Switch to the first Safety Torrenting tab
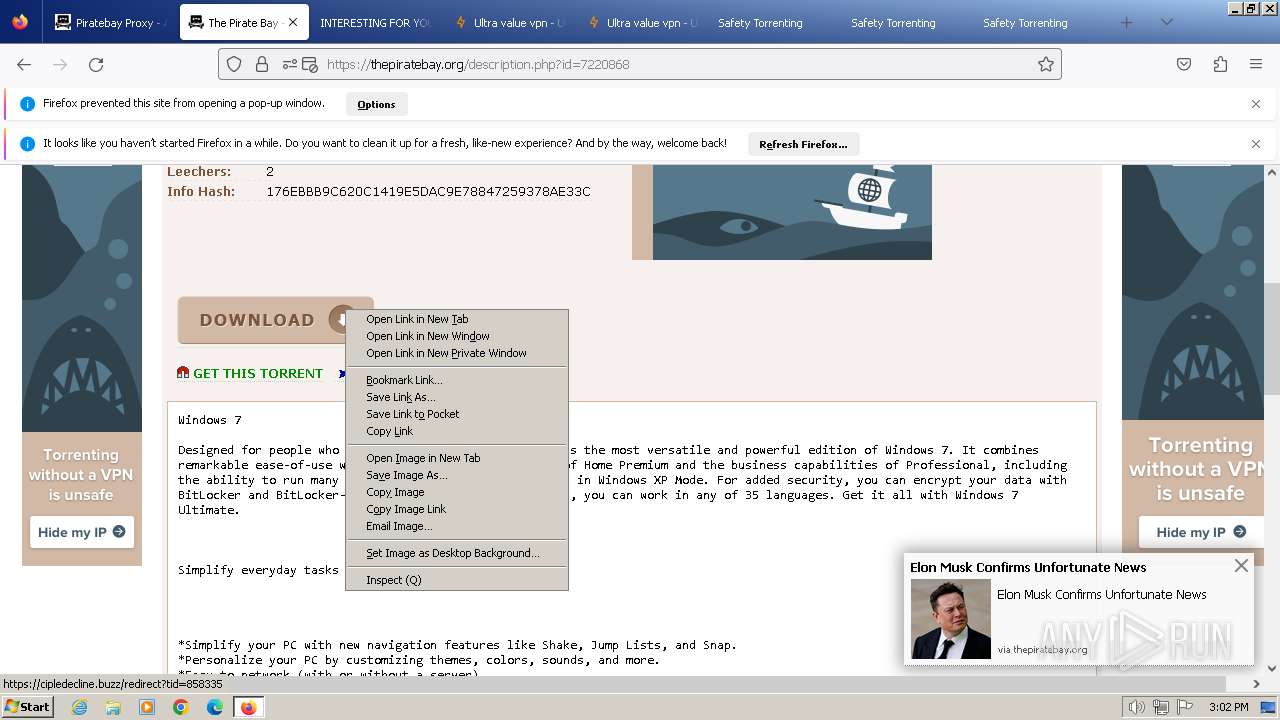 (760, 22)
